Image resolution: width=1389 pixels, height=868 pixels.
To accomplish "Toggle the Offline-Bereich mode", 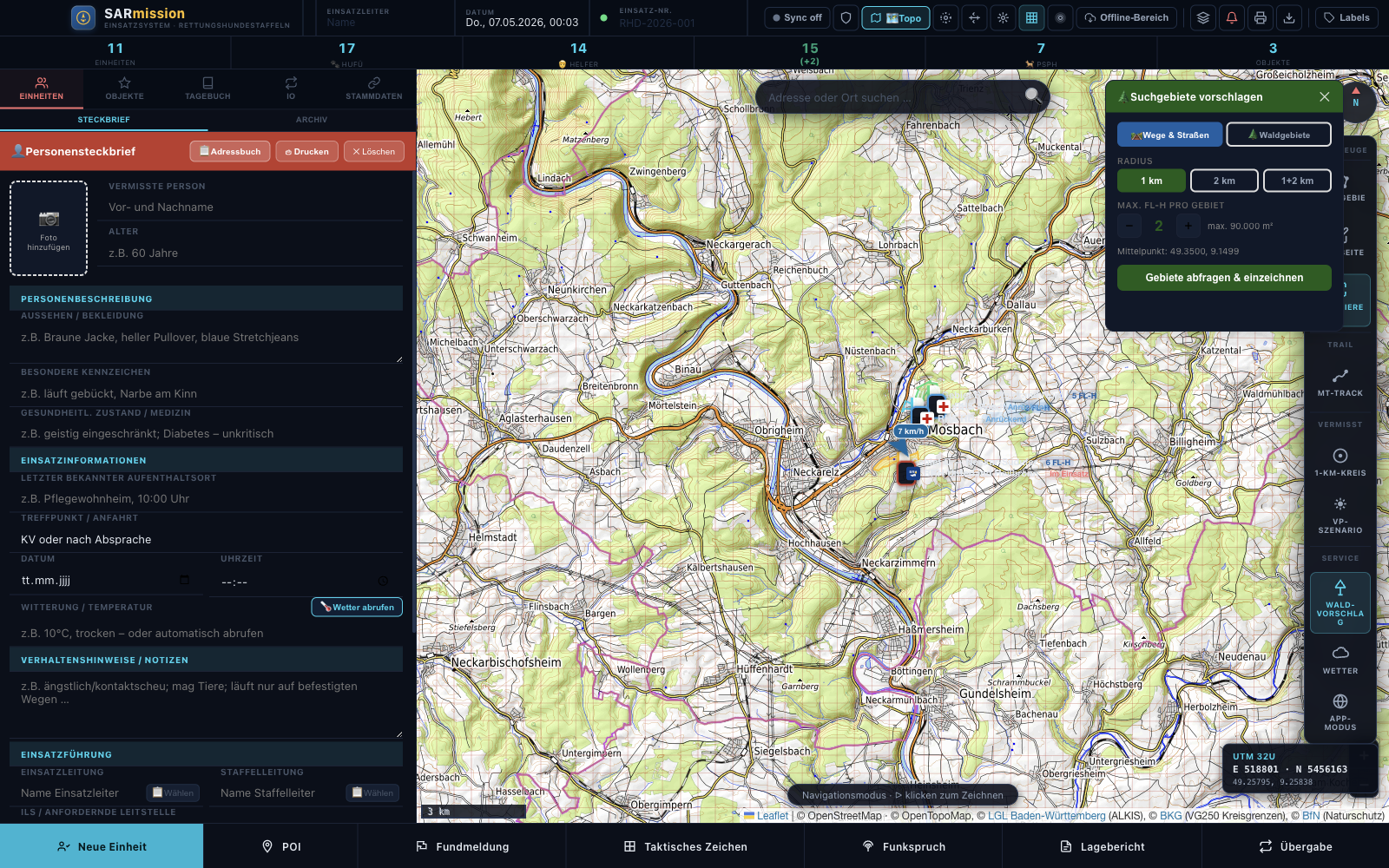I will (x=1127, y=17).
